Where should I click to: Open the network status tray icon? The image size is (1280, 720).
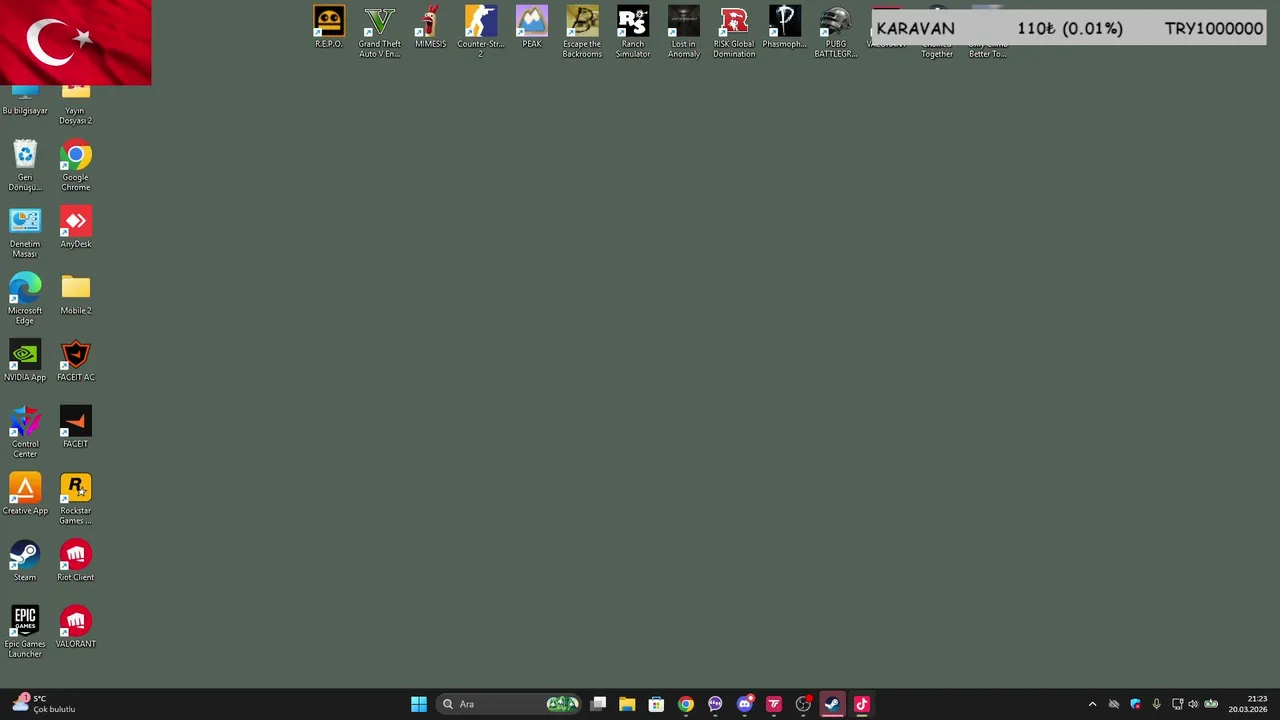1177,704
